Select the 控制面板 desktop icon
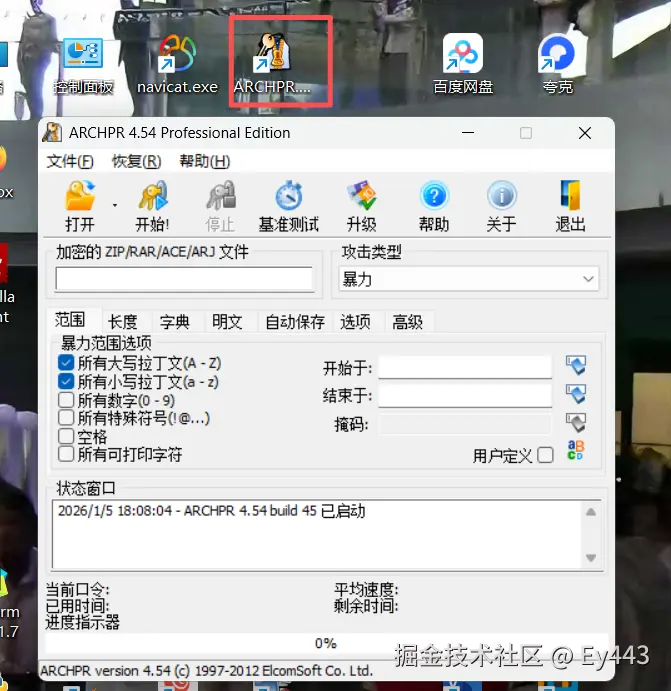The image size is (671, 691). (x=83, y=65)
